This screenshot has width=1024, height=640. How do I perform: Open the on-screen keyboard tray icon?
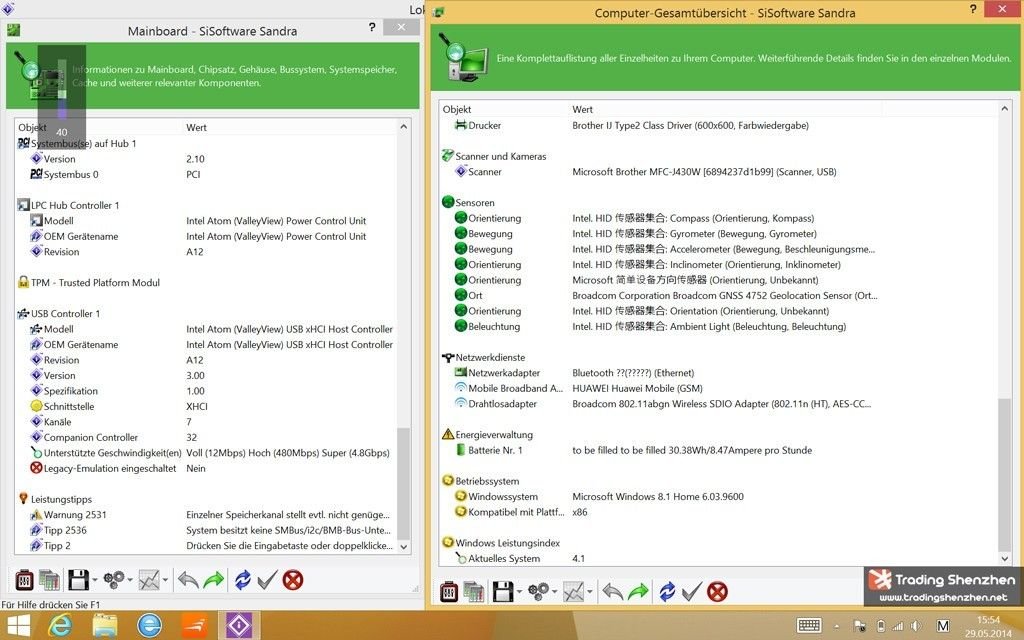click(x=808, y=626)
